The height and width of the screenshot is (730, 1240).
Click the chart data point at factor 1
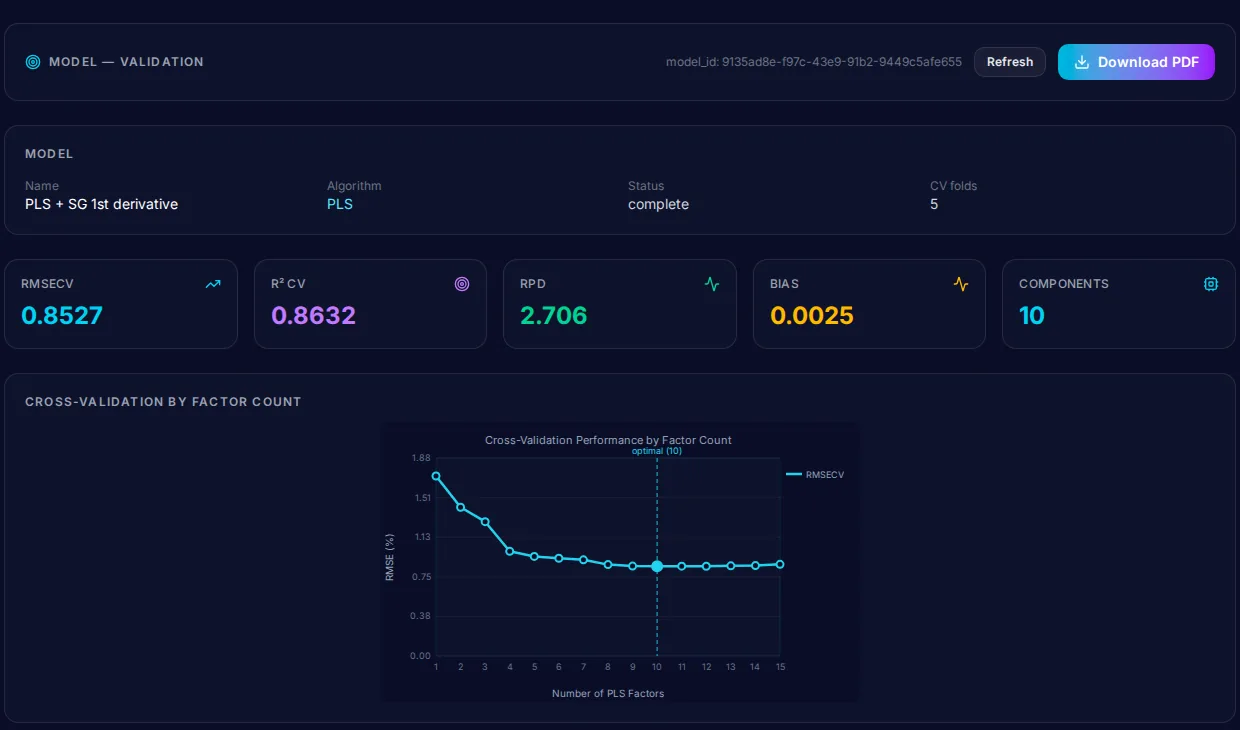436,476
